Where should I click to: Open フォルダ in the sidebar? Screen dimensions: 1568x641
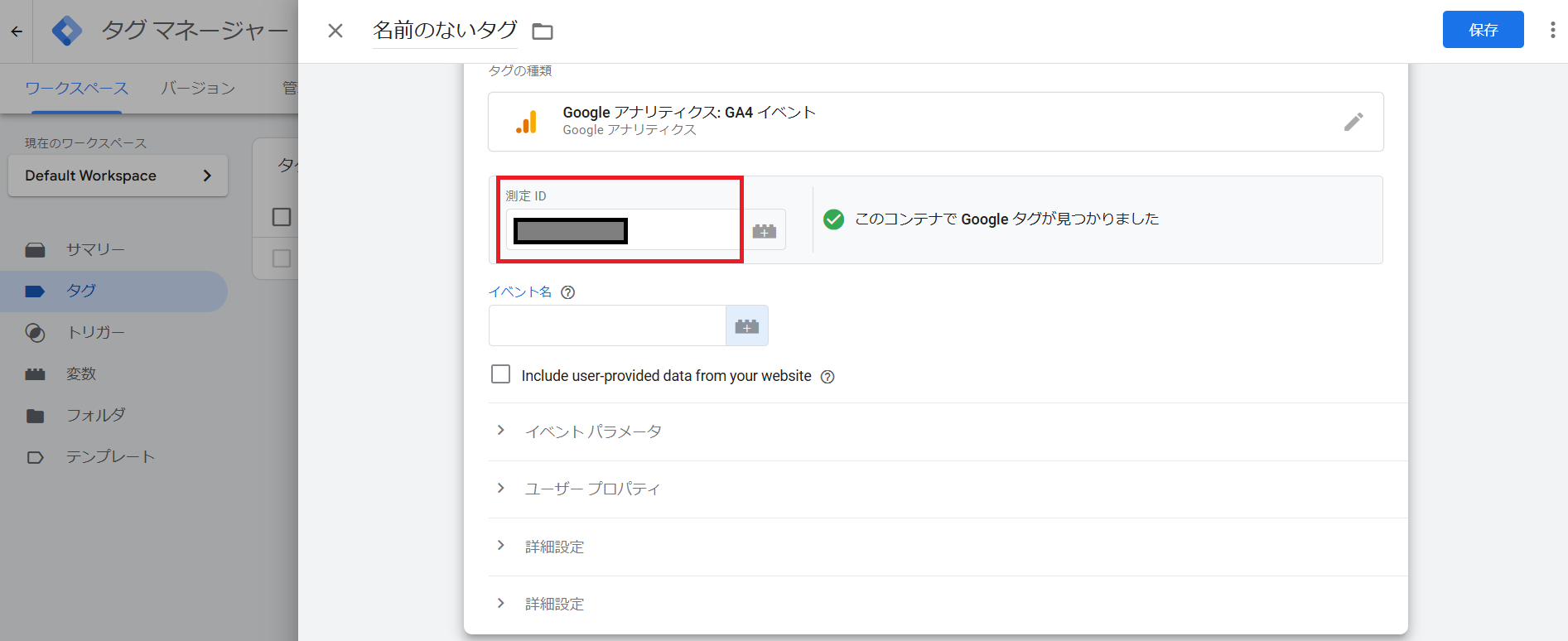[113, 415]
